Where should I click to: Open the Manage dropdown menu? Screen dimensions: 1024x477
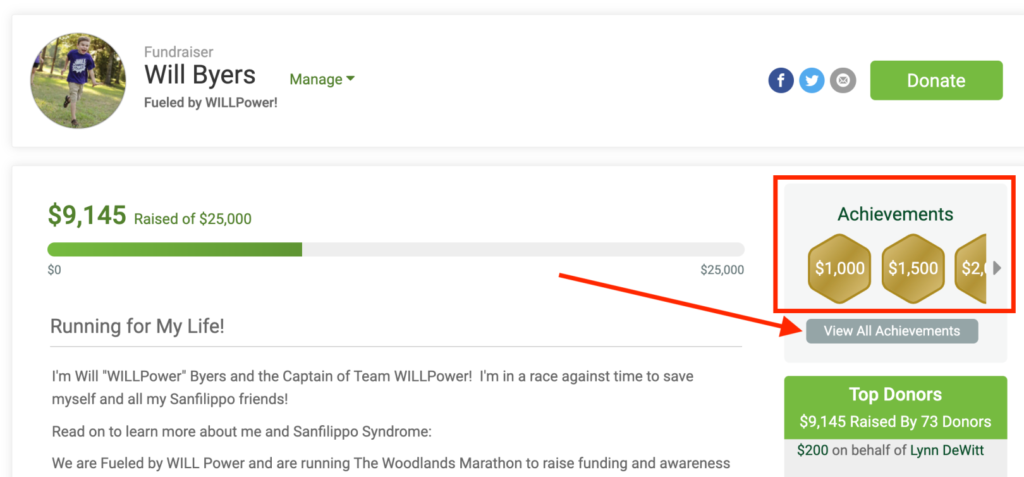tap(322, 79)
